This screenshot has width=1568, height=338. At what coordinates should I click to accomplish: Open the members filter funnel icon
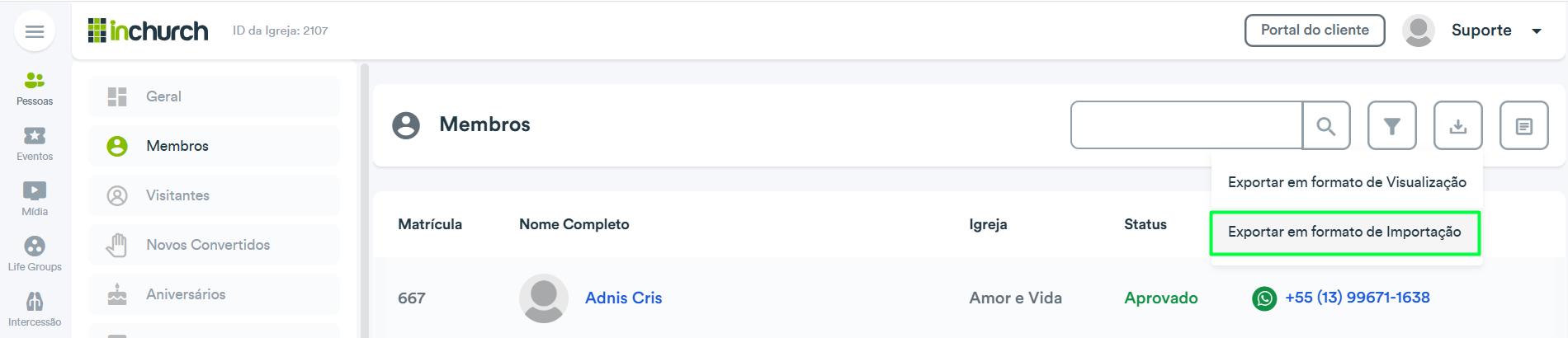click(1392, 125)
